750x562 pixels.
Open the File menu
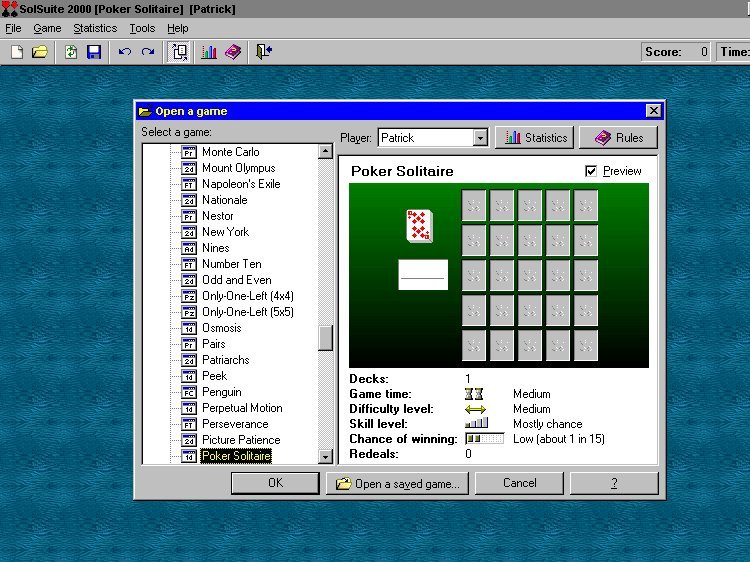point(13,28)
